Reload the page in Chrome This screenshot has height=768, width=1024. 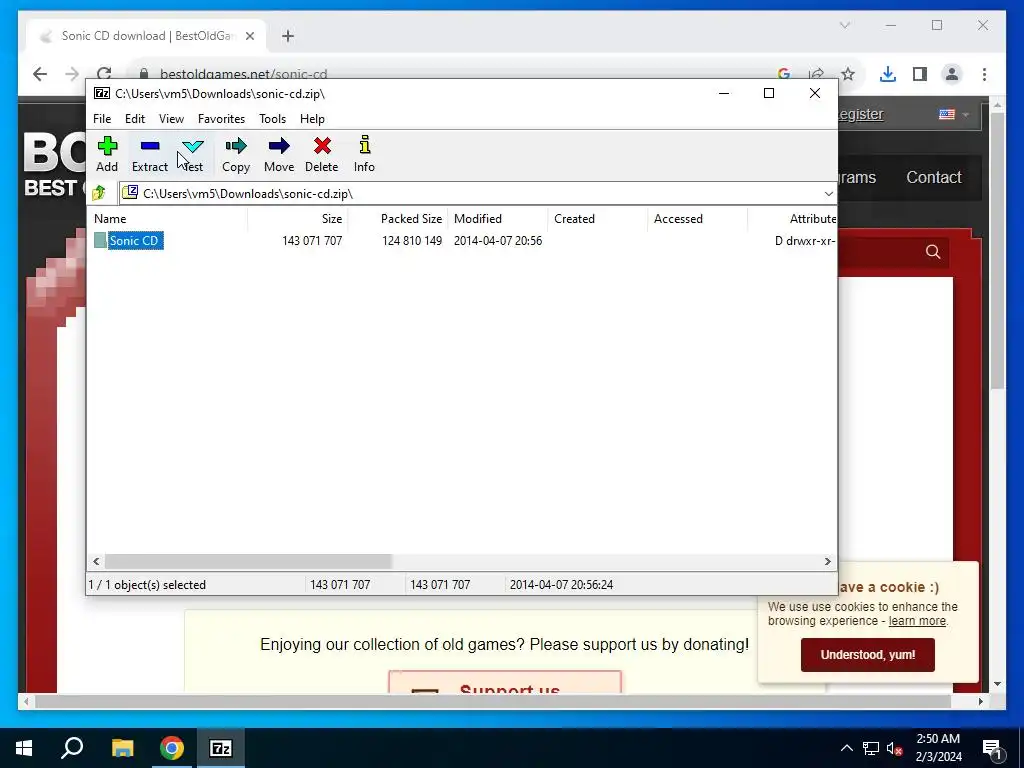pyautogui.click(x=104, y=73)
